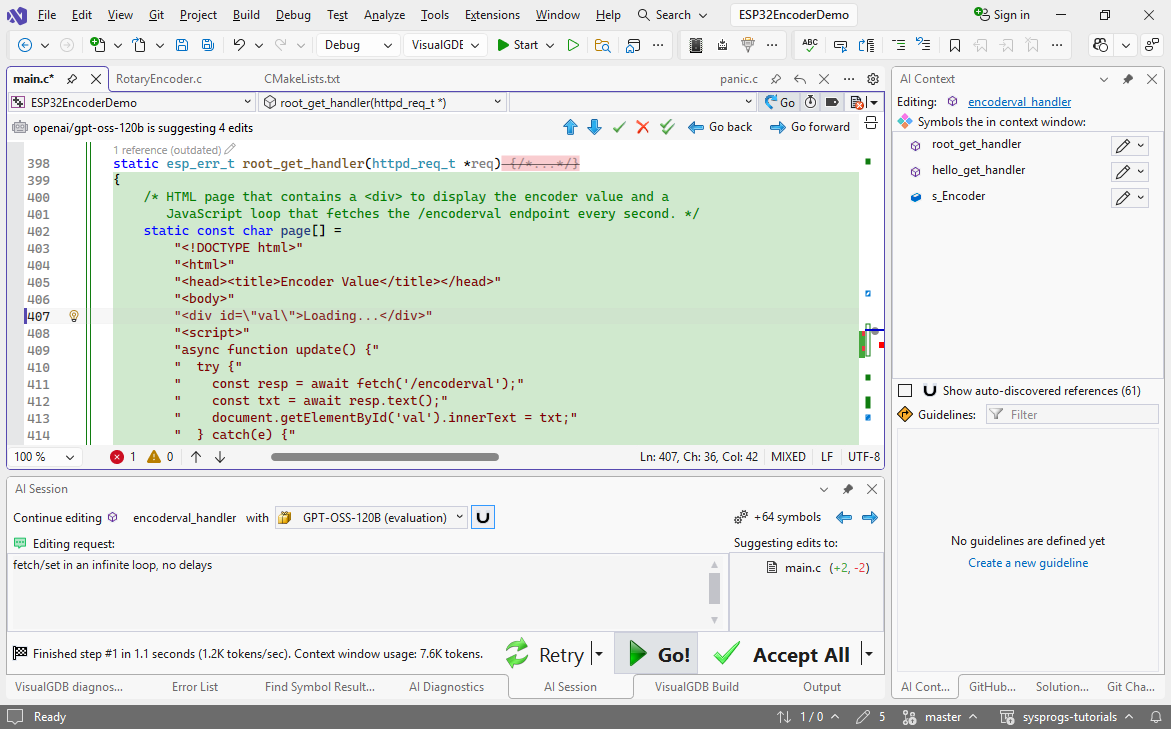The height and width of the screenshot is (730, 1171).
Task: Click the Create a new guideline link
Action: point(1028,563)
